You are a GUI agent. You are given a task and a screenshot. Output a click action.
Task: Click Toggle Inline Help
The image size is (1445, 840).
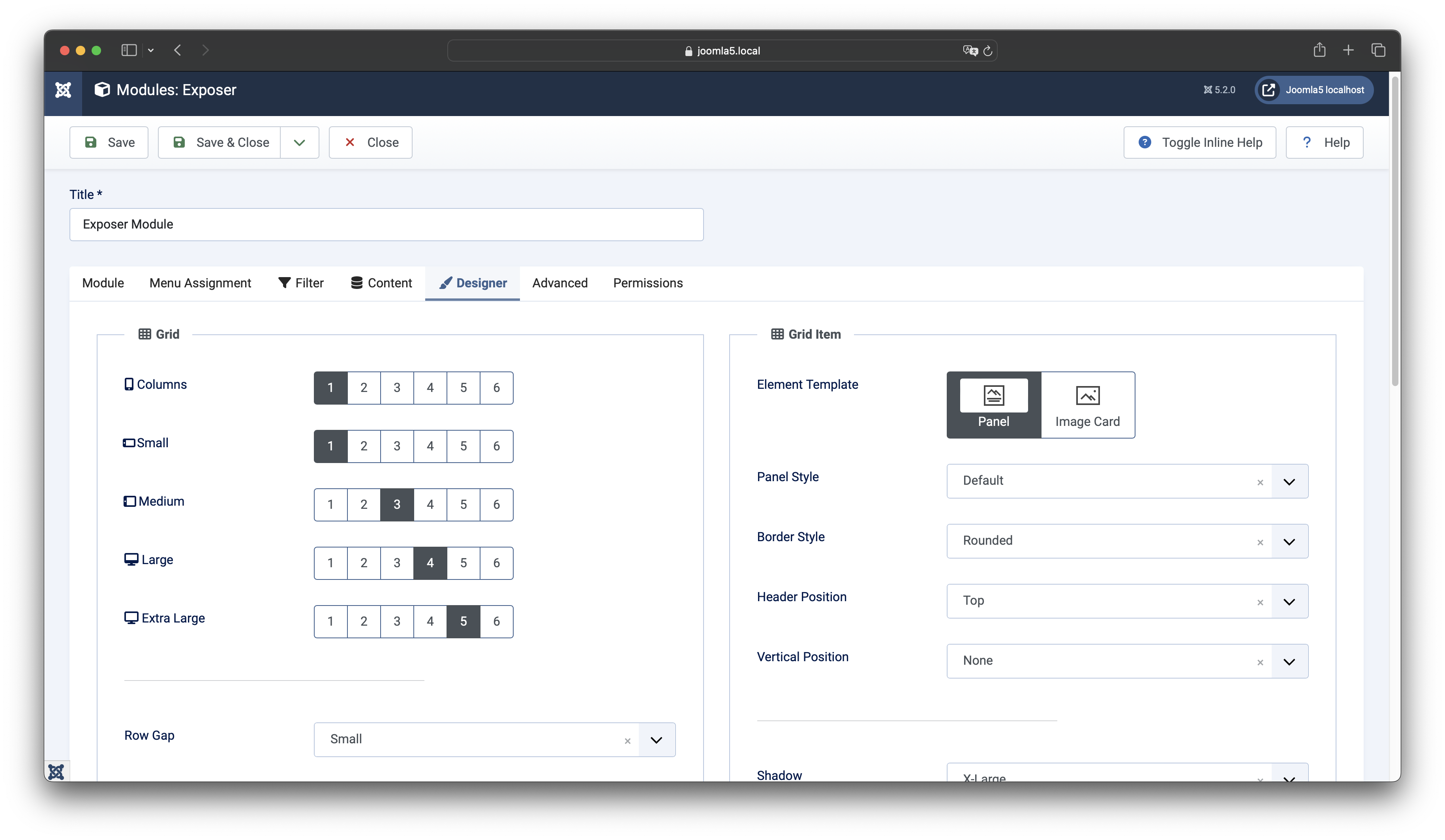[1199, 142]
